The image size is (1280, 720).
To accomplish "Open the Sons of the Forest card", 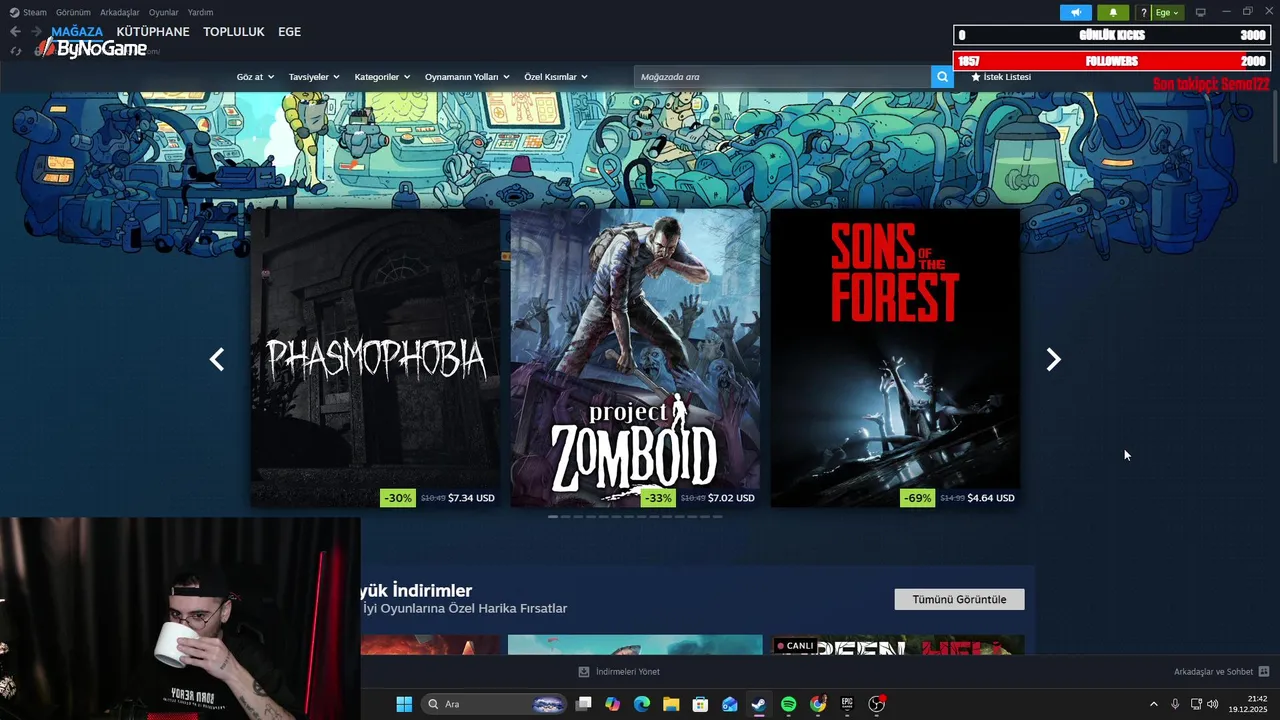I will 895,358.
